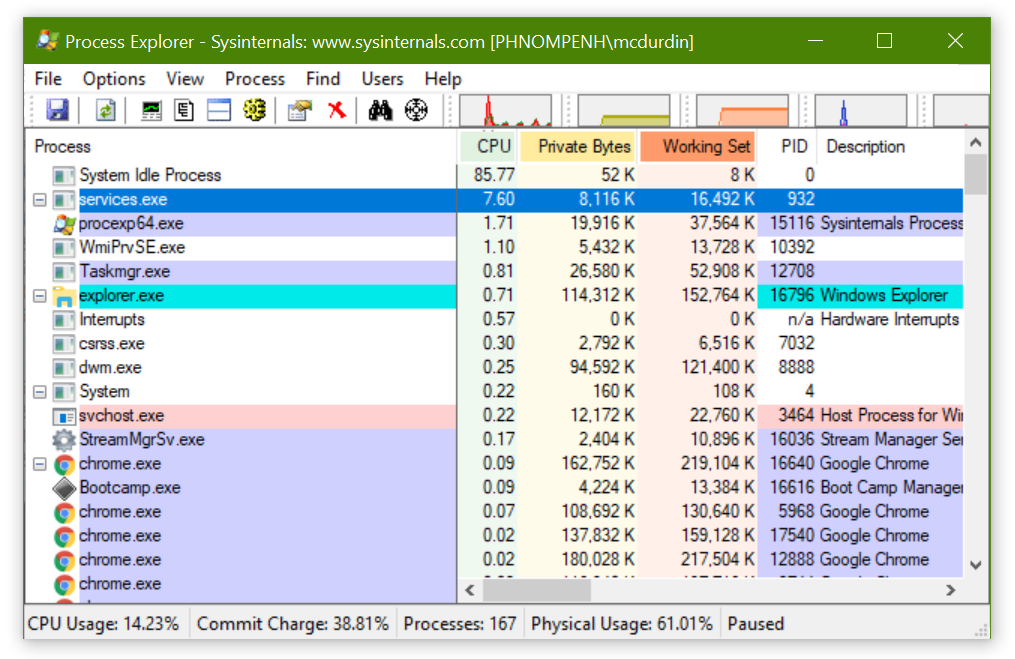
Task: Click the horizontal scrollbar left arrow
Action: [470, 590]
